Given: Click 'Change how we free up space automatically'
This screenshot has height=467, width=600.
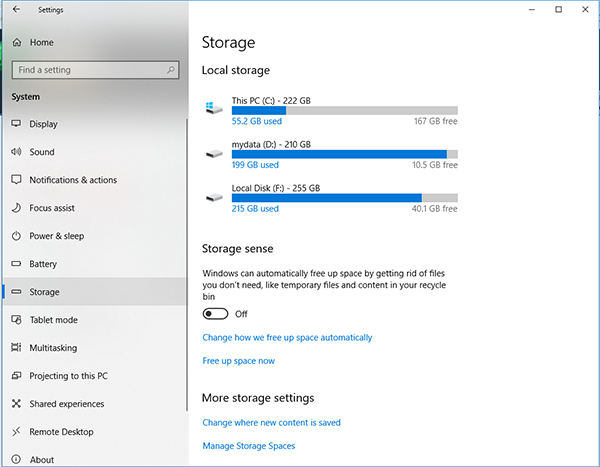Looking at the screenshot, I should (x=287, y=338).
